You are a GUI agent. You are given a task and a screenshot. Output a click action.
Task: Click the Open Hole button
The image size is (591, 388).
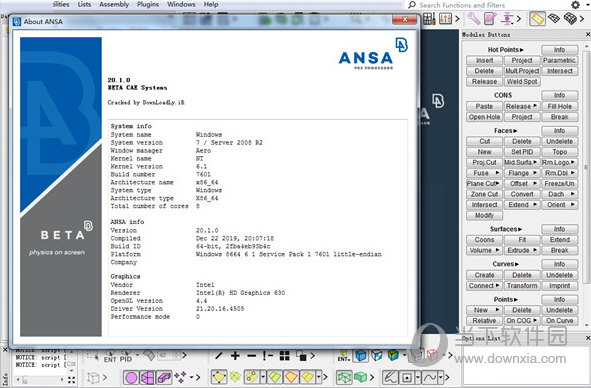484,117
